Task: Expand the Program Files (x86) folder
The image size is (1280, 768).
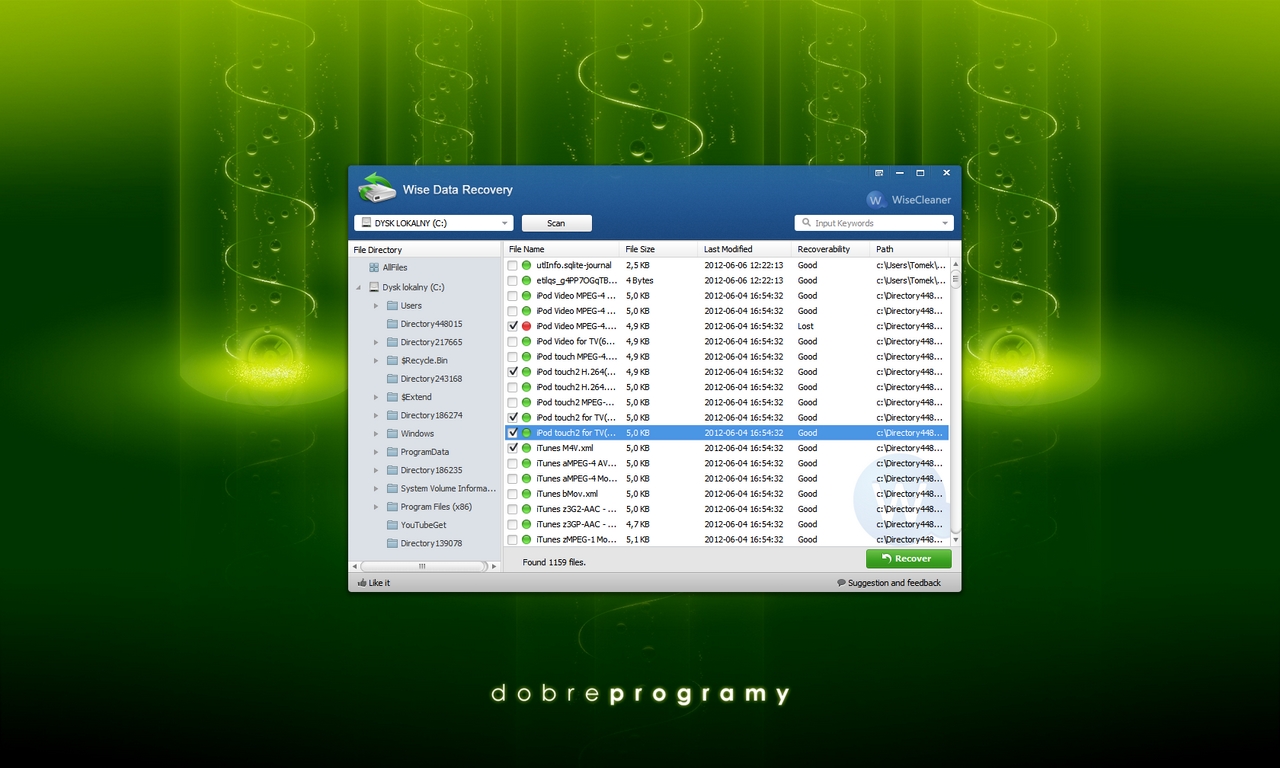Action: tap(376, 507)
